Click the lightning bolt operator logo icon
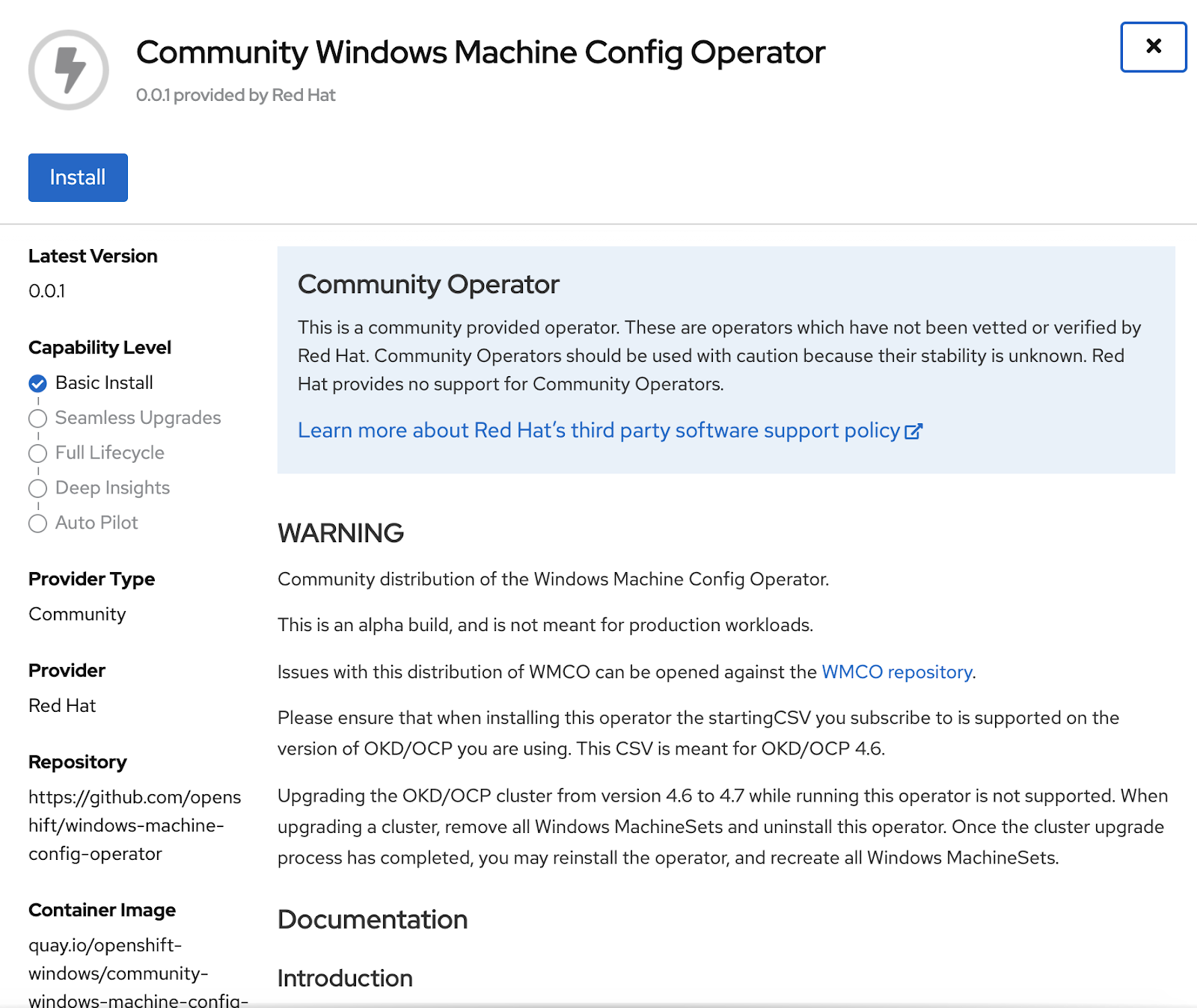 (x=69, y=69)
